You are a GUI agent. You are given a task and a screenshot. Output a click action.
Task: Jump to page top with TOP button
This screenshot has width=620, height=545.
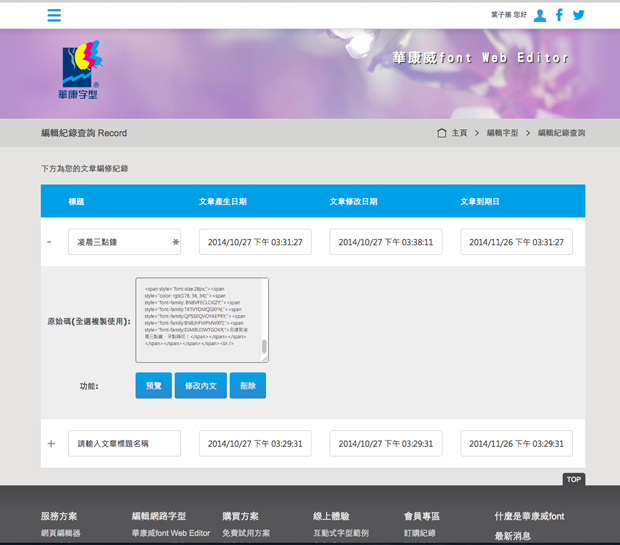573,479
